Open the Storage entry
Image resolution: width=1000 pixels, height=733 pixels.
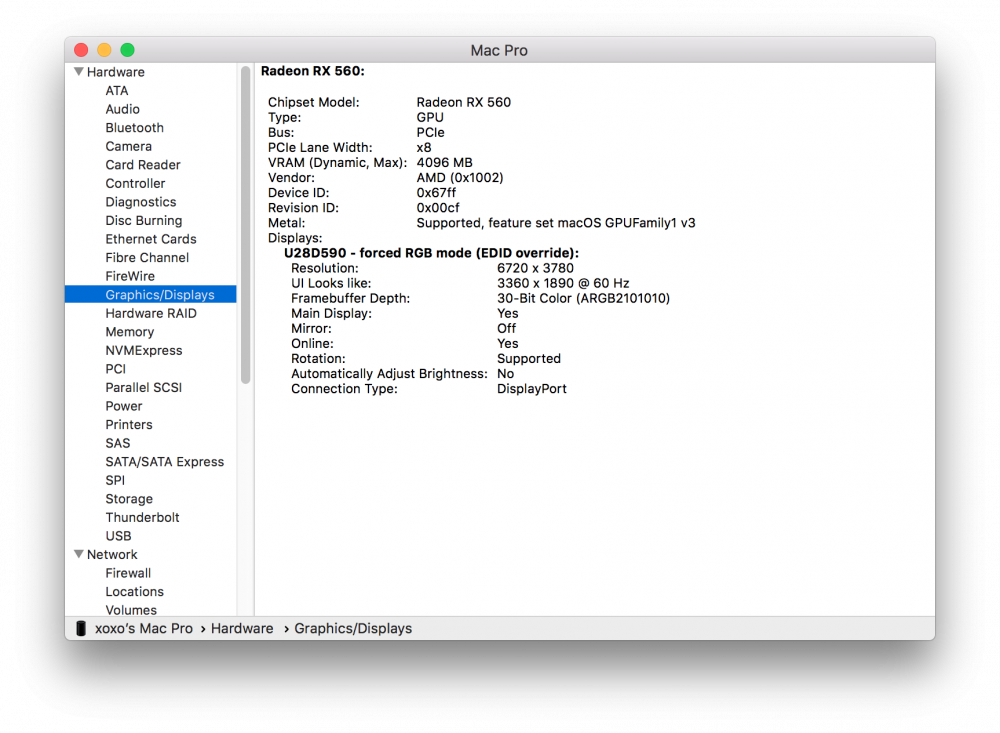[129, 498]
